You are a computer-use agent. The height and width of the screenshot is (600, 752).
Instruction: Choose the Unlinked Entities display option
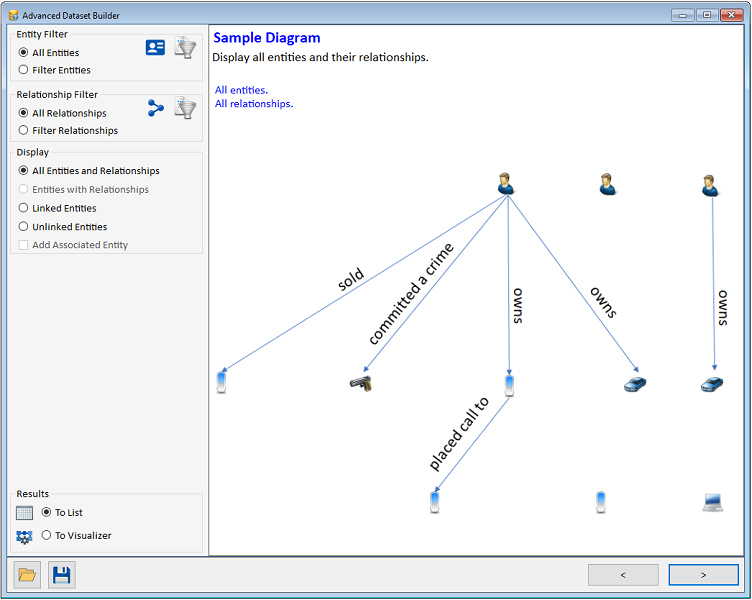24,227
